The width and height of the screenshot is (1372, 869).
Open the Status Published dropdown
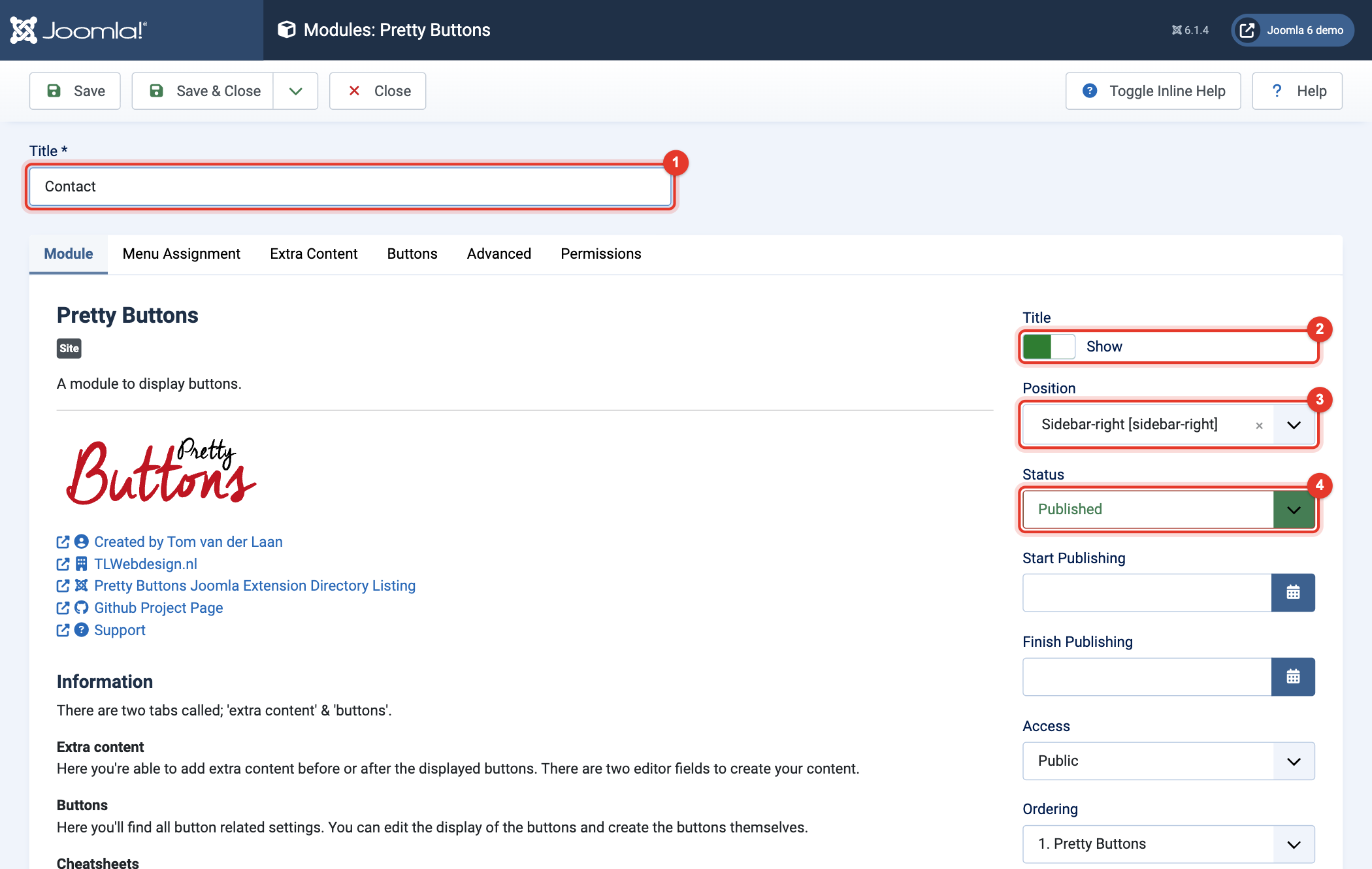coord(1169,509)
